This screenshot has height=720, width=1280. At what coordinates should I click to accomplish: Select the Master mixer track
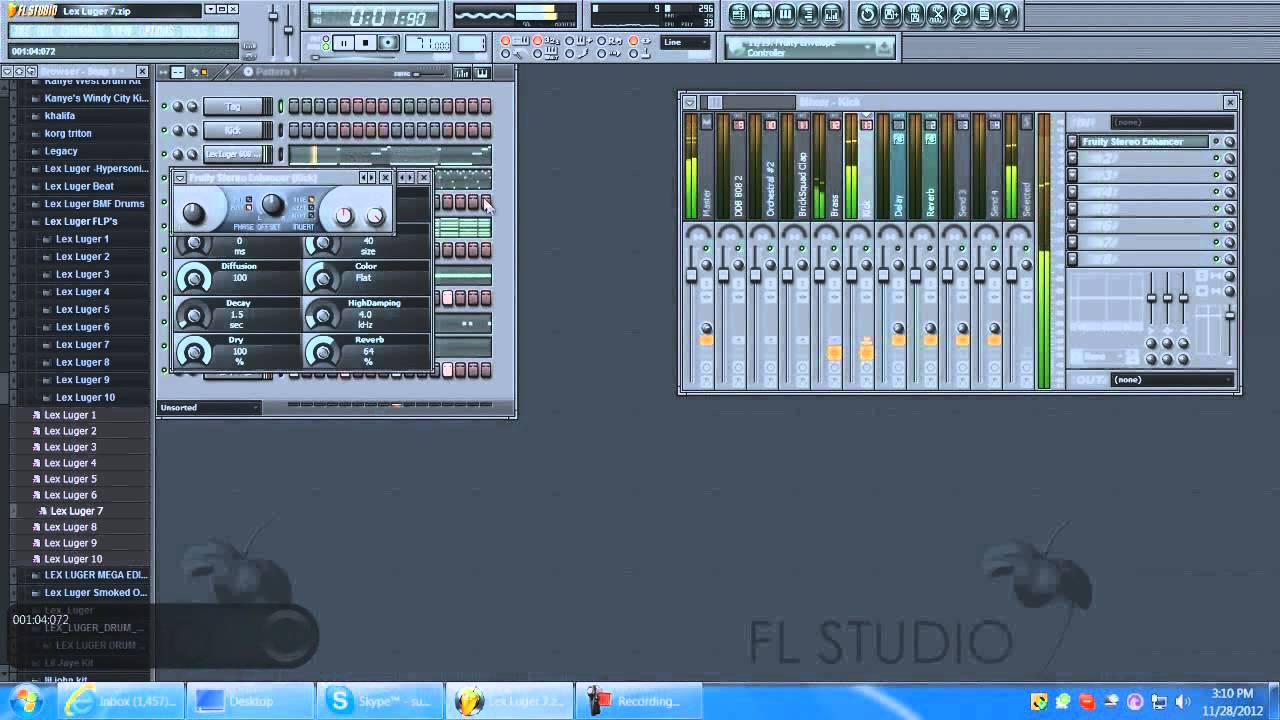click(706, 165)
